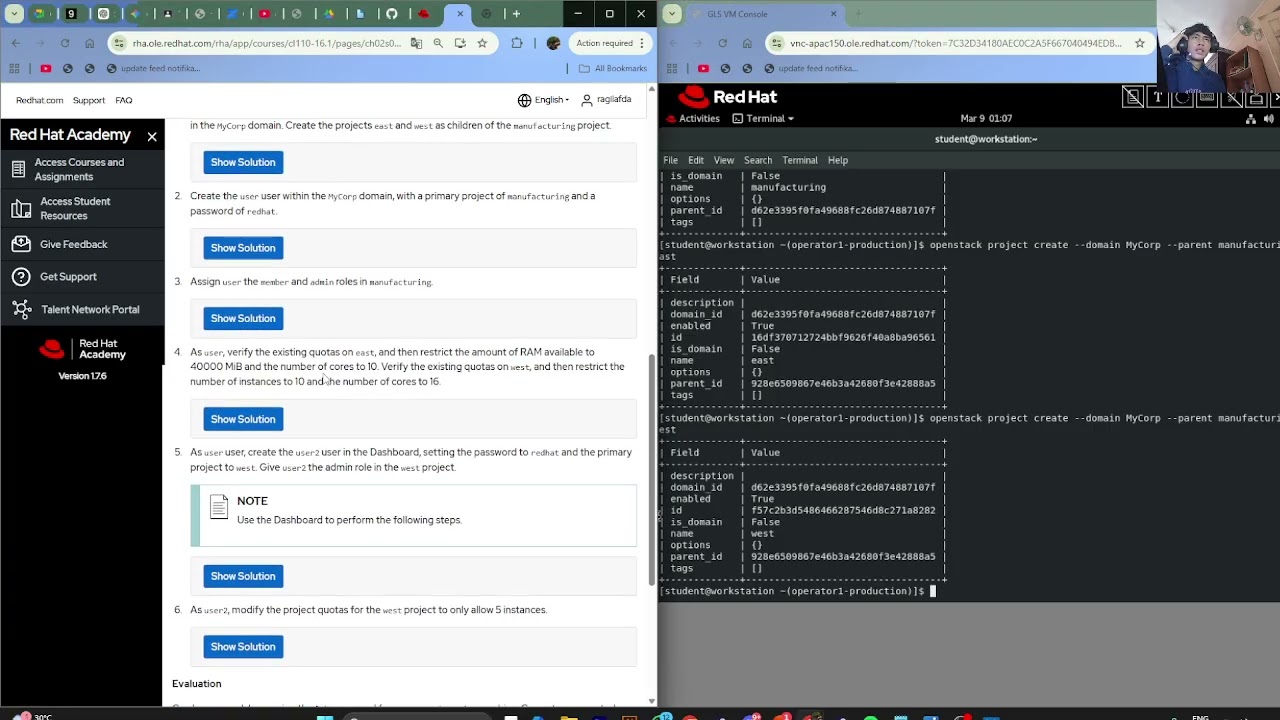Click the Red Hat Academy hat logo
Screen dimensions: 1280x720
52,349
